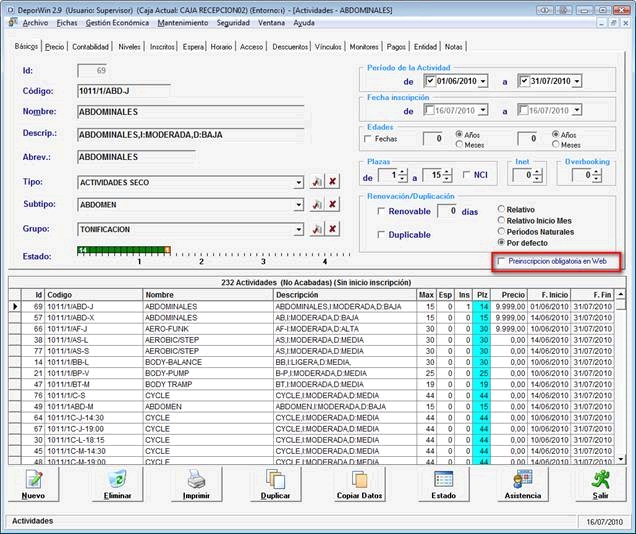The image size is (636, 534).
Task: Exit the window with Salir
Action: pos(601,484)
